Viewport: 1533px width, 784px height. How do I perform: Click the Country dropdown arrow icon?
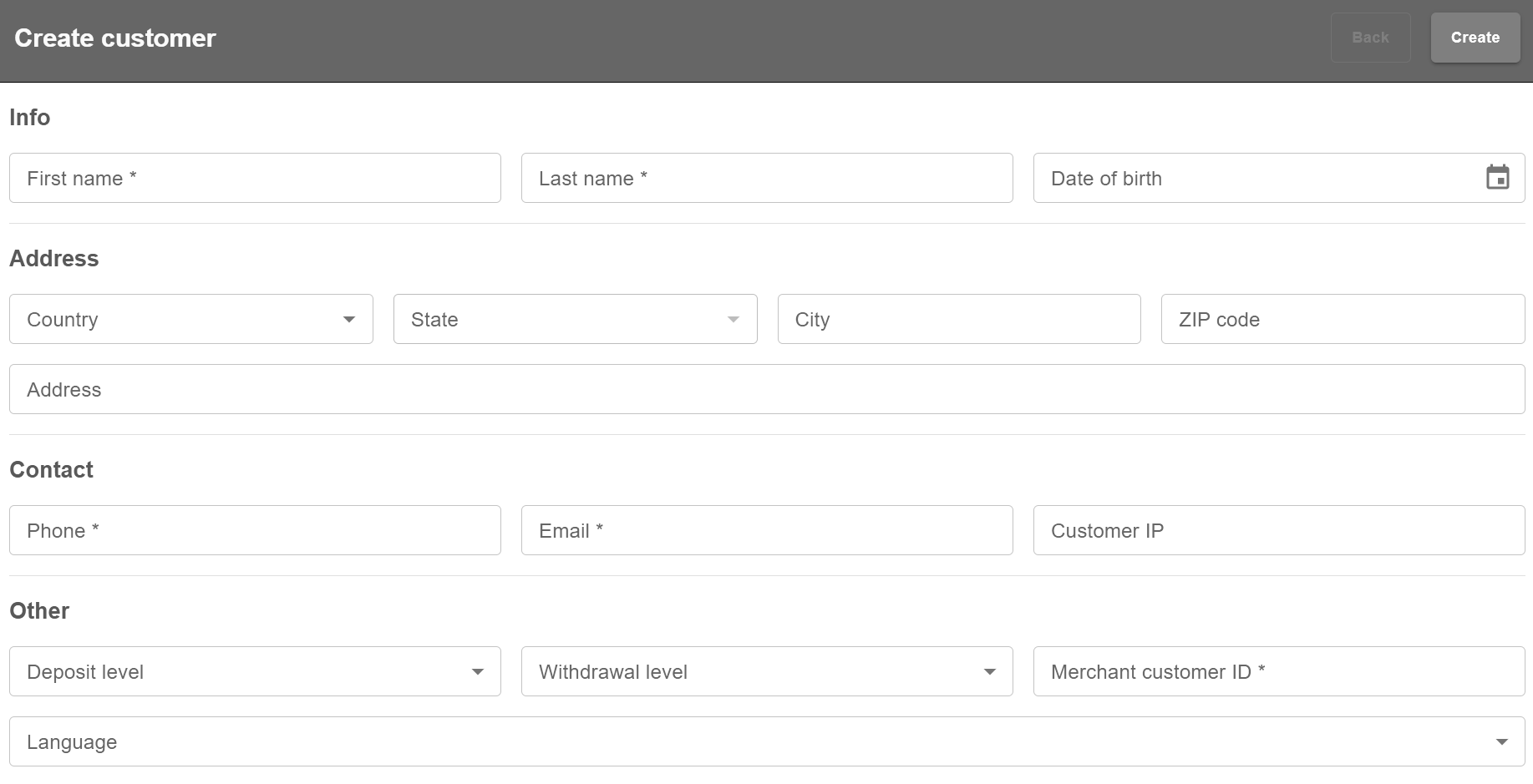point(349,320)
